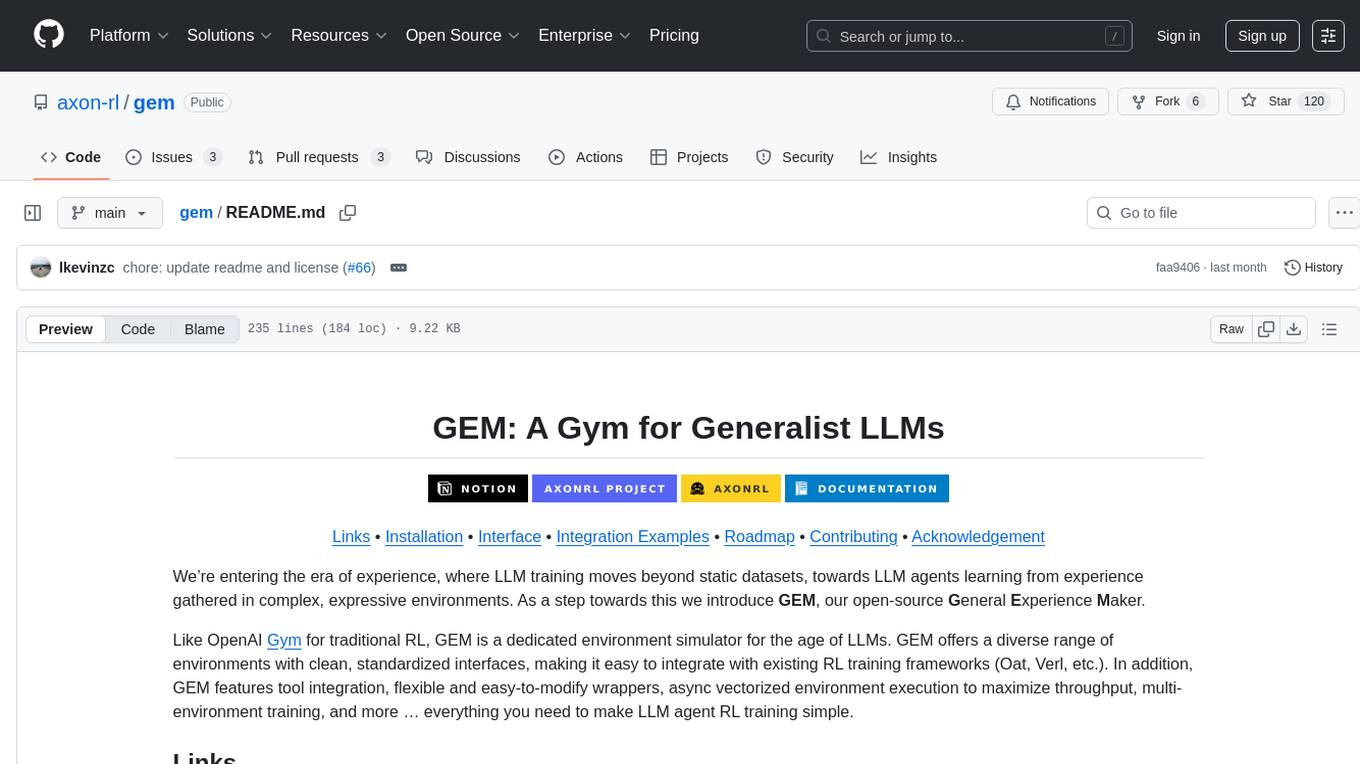Viewport: 1360px width, 764px height.
Task: Open more file actions menu
Action: click(1345, 213)
